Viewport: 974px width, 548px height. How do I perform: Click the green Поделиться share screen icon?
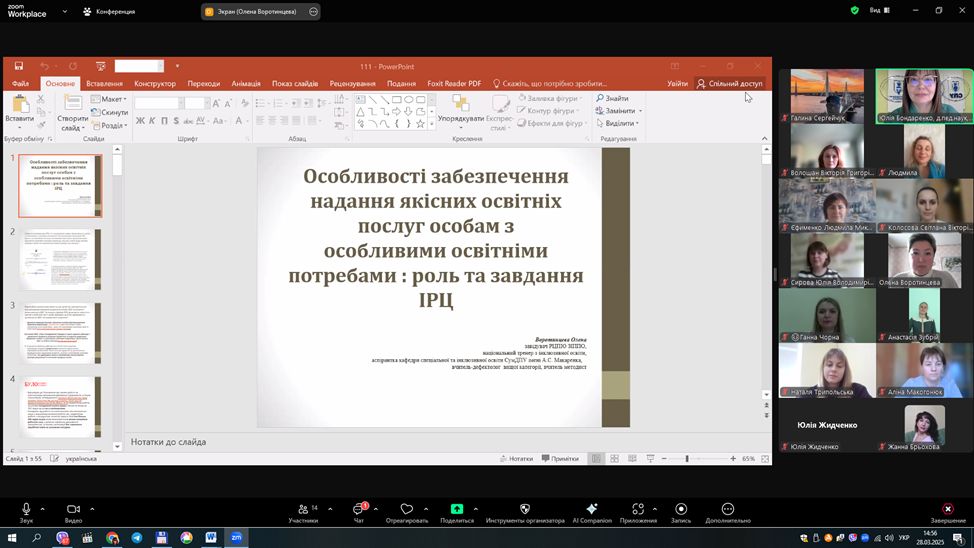tap(457, 510)
